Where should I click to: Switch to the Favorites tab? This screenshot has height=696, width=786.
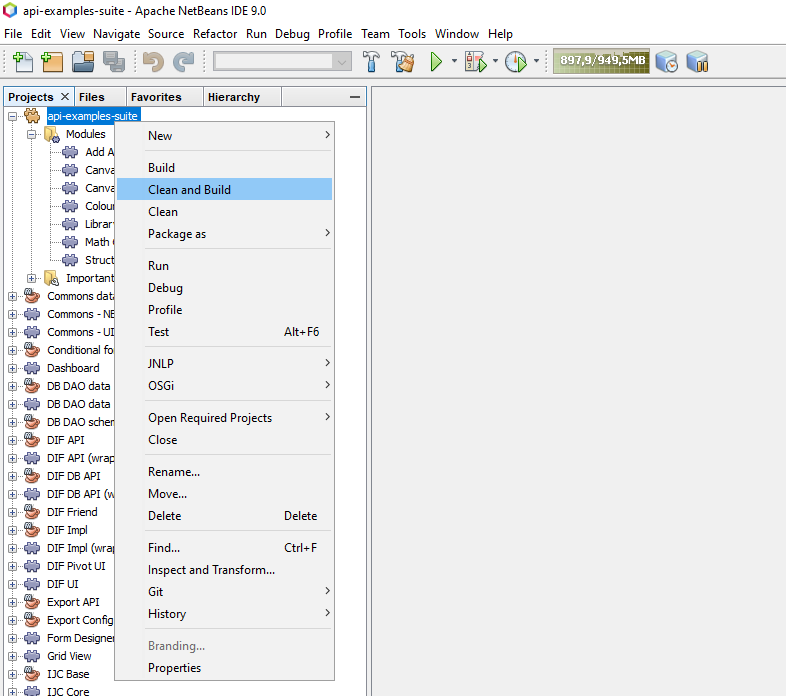[x=156, y=97]
